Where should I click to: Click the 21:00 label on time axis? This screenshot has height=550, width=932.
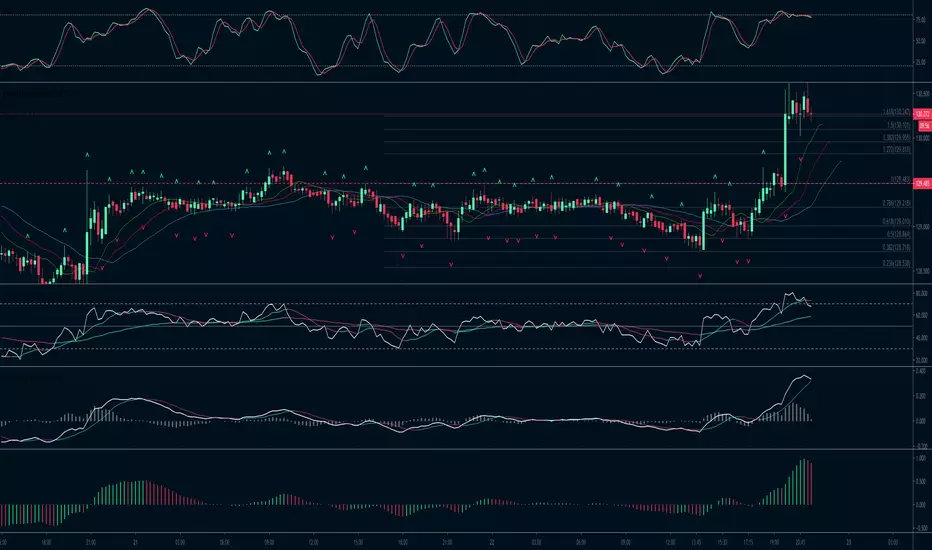90,542
